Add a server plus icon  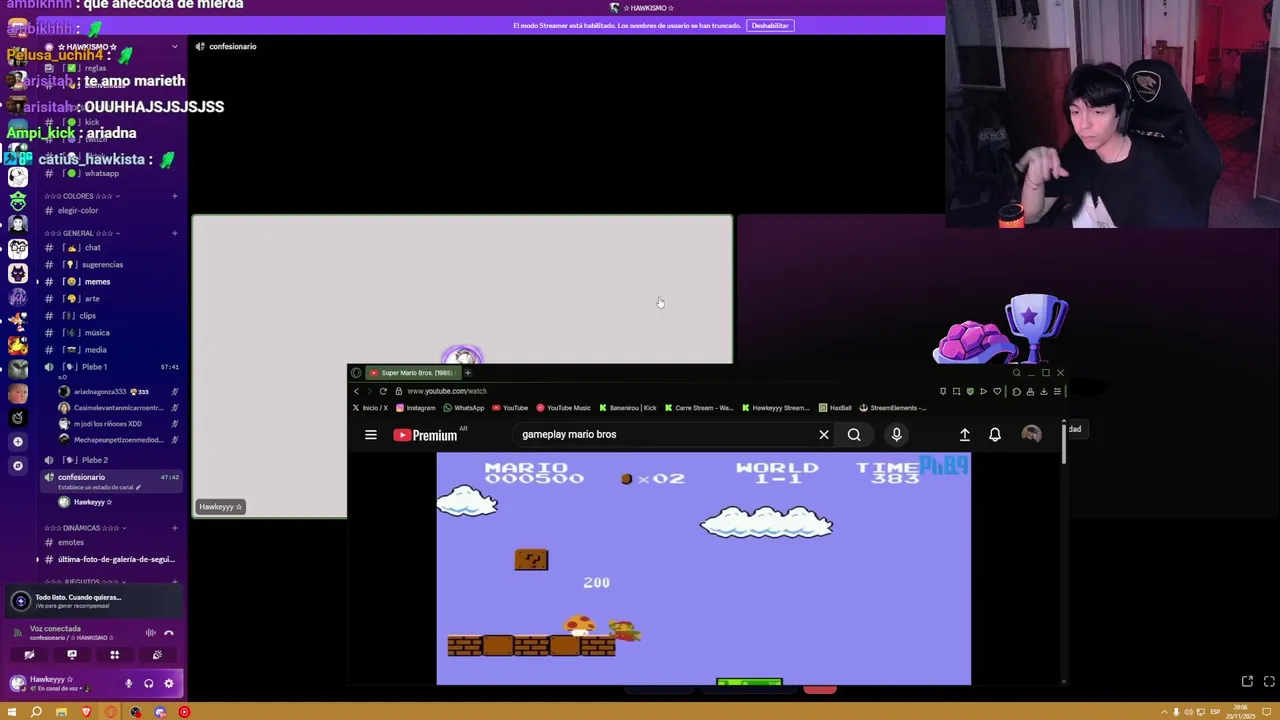click(x=17, y=442)
